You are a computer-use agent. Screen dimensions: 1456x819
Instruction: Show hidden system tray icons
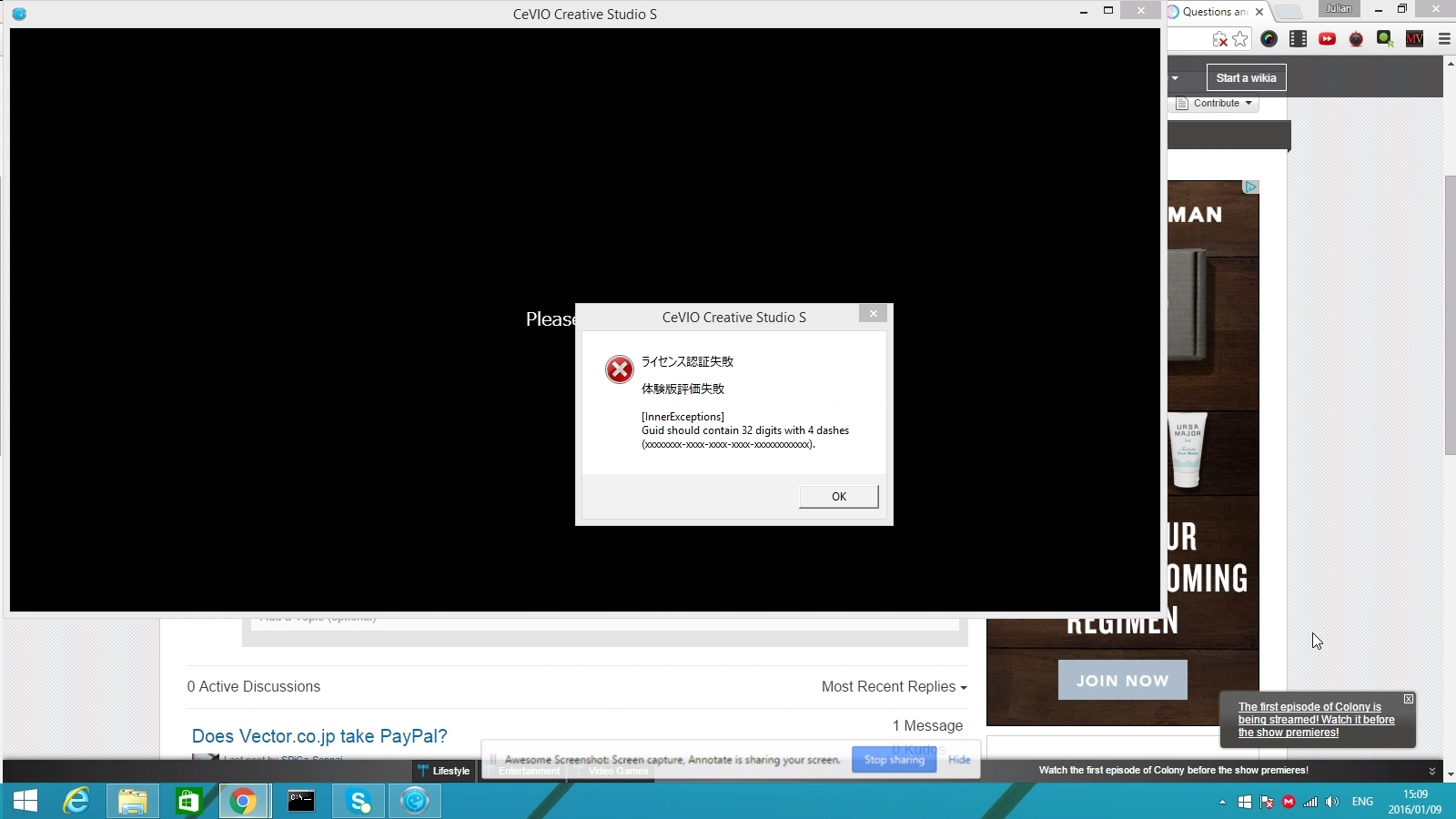pos(1222,802)
